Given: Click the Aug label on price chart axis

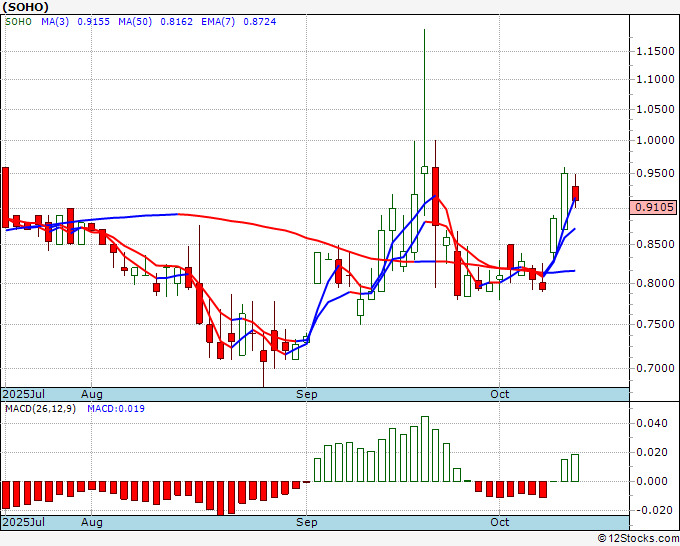Looking at the screenshot, I should [x=92, y=394].
